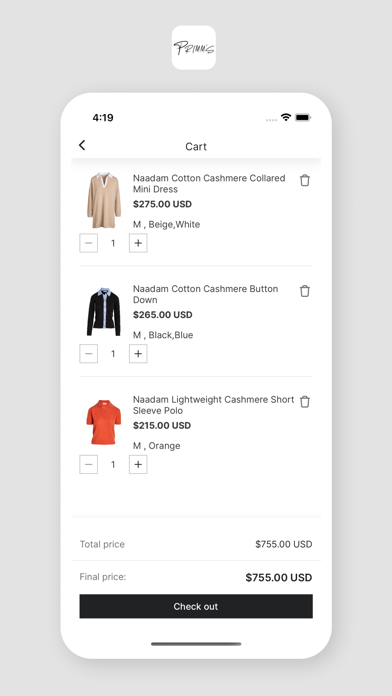Open the beige Collared Mini Dress thumbnail
Screen dimensions: 392x696
click(x=103, y=200)
